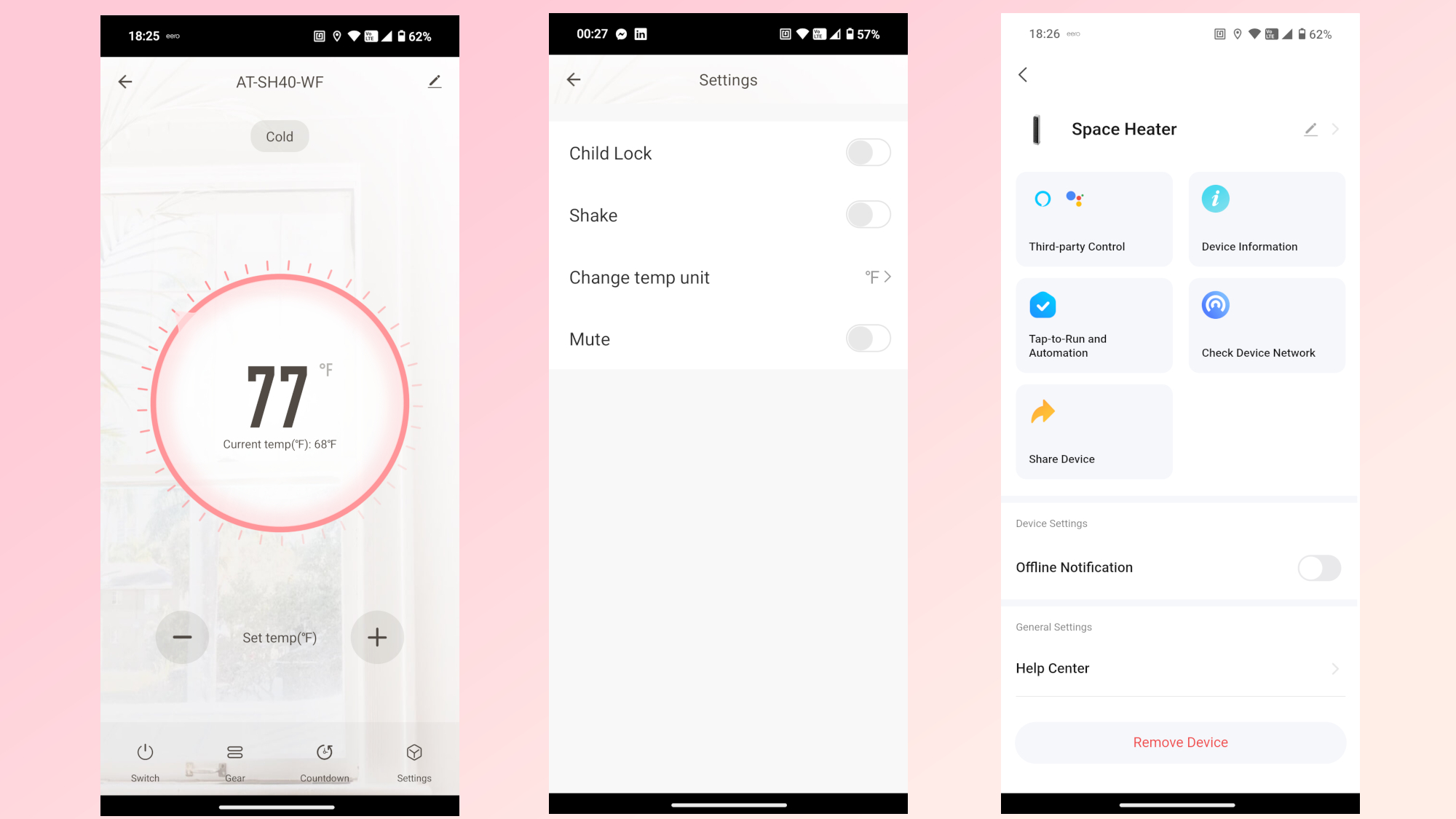The height and width of the screenshot is (819, 1456).
Task: Tap Remove Device button
Action: (x=1180, y=742)
